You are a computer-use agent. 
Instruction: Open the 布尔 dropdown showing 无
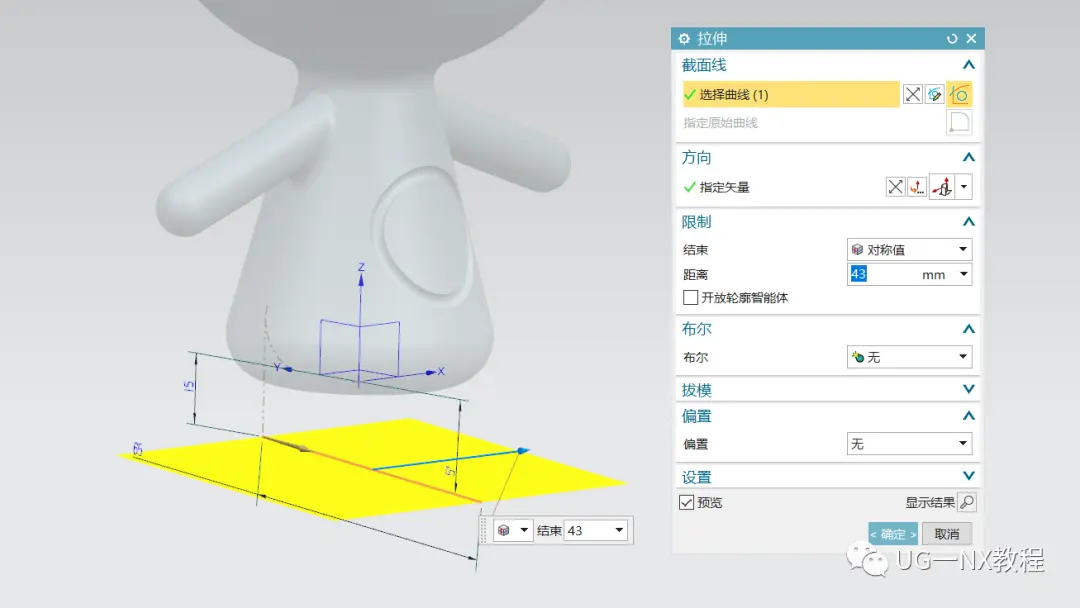[909, 357]
